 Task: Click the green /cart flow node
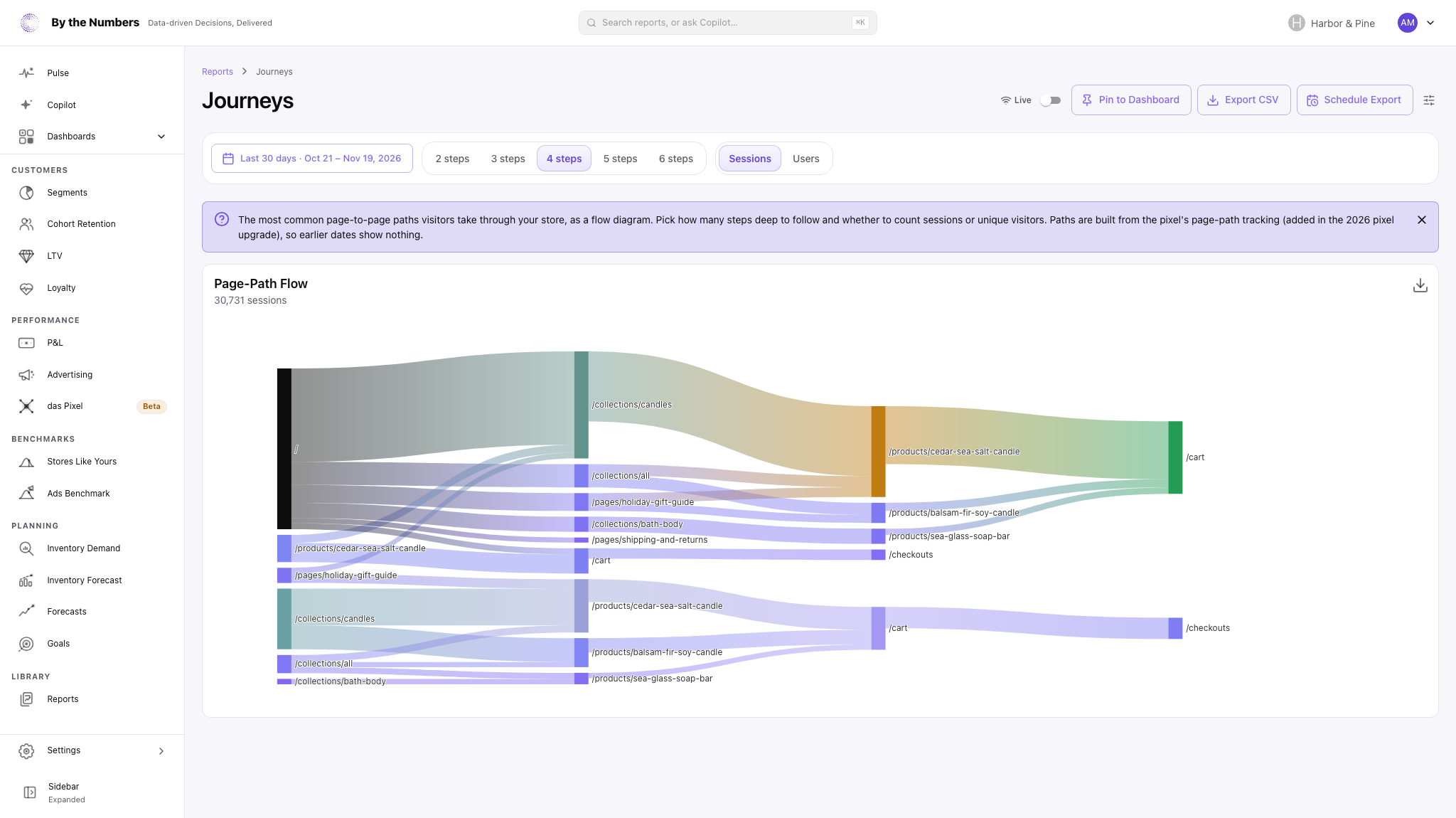[x=1175, y=457]
